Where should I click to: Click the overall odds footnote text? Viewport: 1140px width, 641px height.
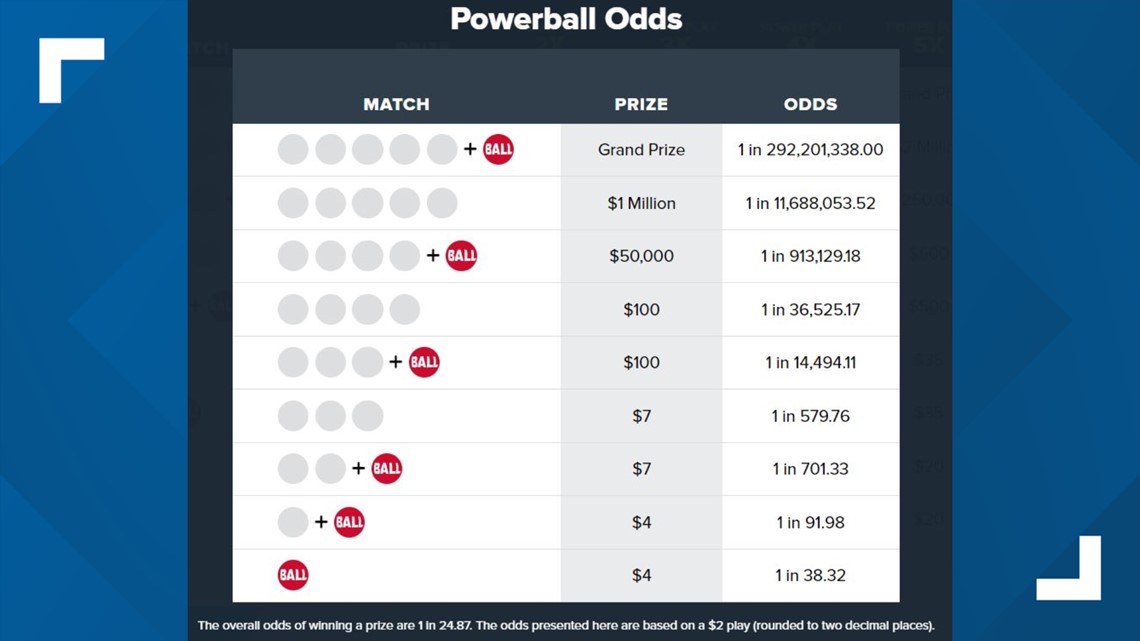566,625
